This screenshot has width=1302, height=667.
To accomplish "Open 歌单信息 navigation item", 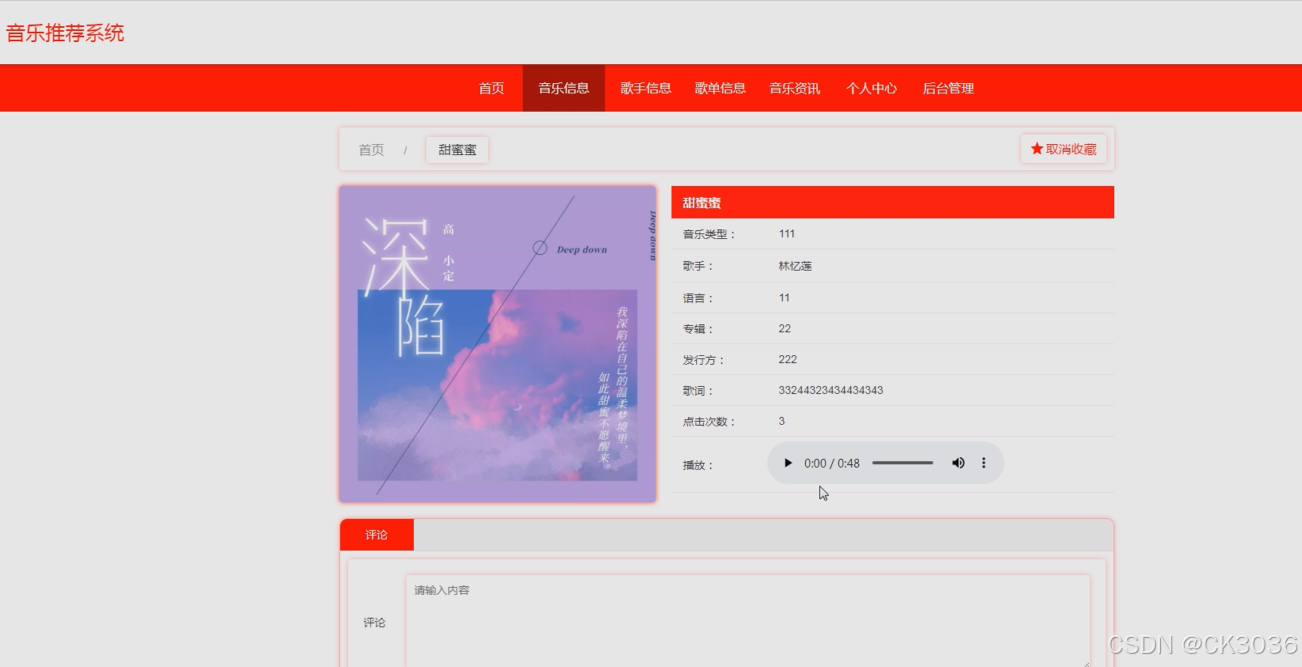I will tap(720, 88).
